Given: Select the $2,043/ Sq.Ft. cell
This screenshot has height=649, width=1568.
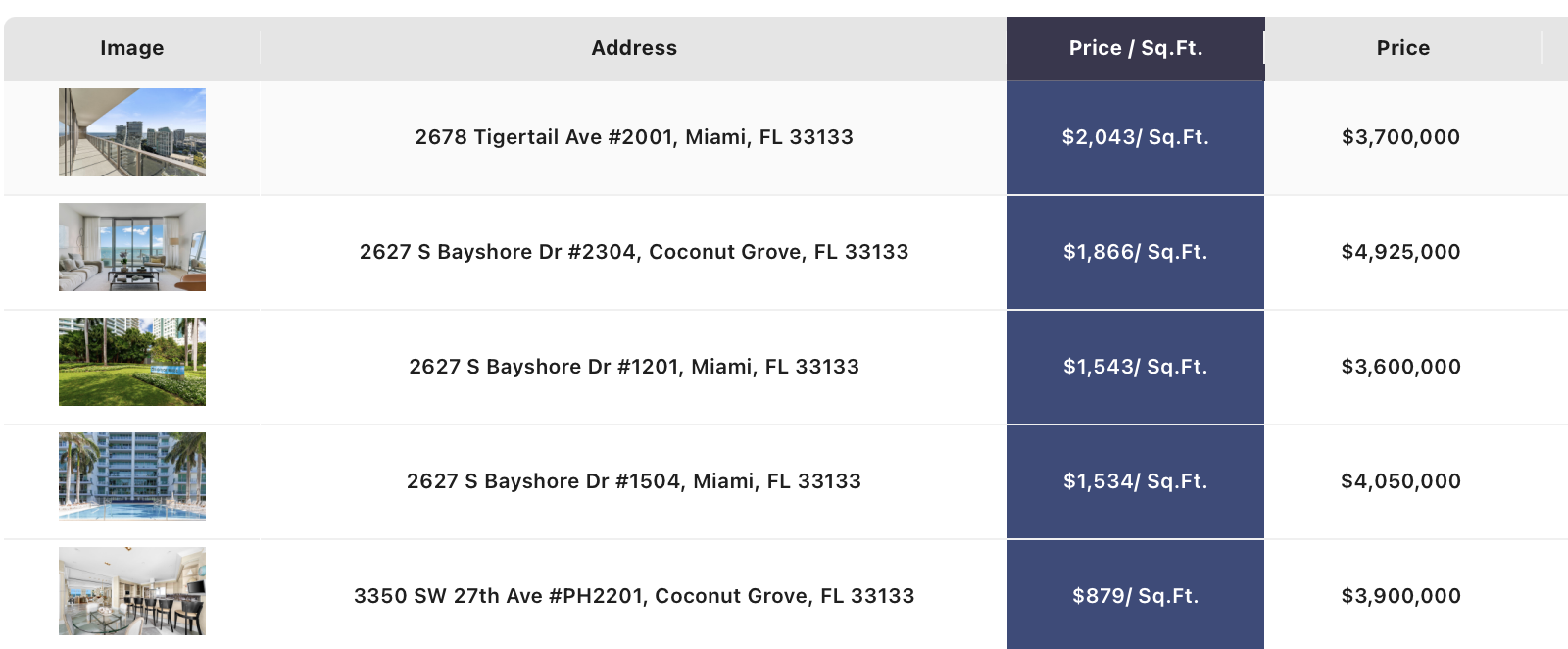Looking at the screenshot, I should (1136, 137).
